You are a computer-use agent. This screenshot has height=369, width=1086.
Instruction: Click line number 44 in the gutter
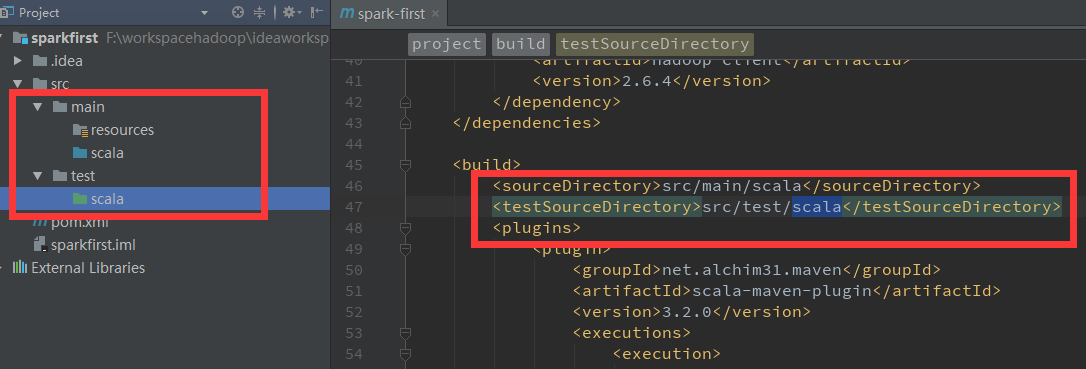point(353,144)
